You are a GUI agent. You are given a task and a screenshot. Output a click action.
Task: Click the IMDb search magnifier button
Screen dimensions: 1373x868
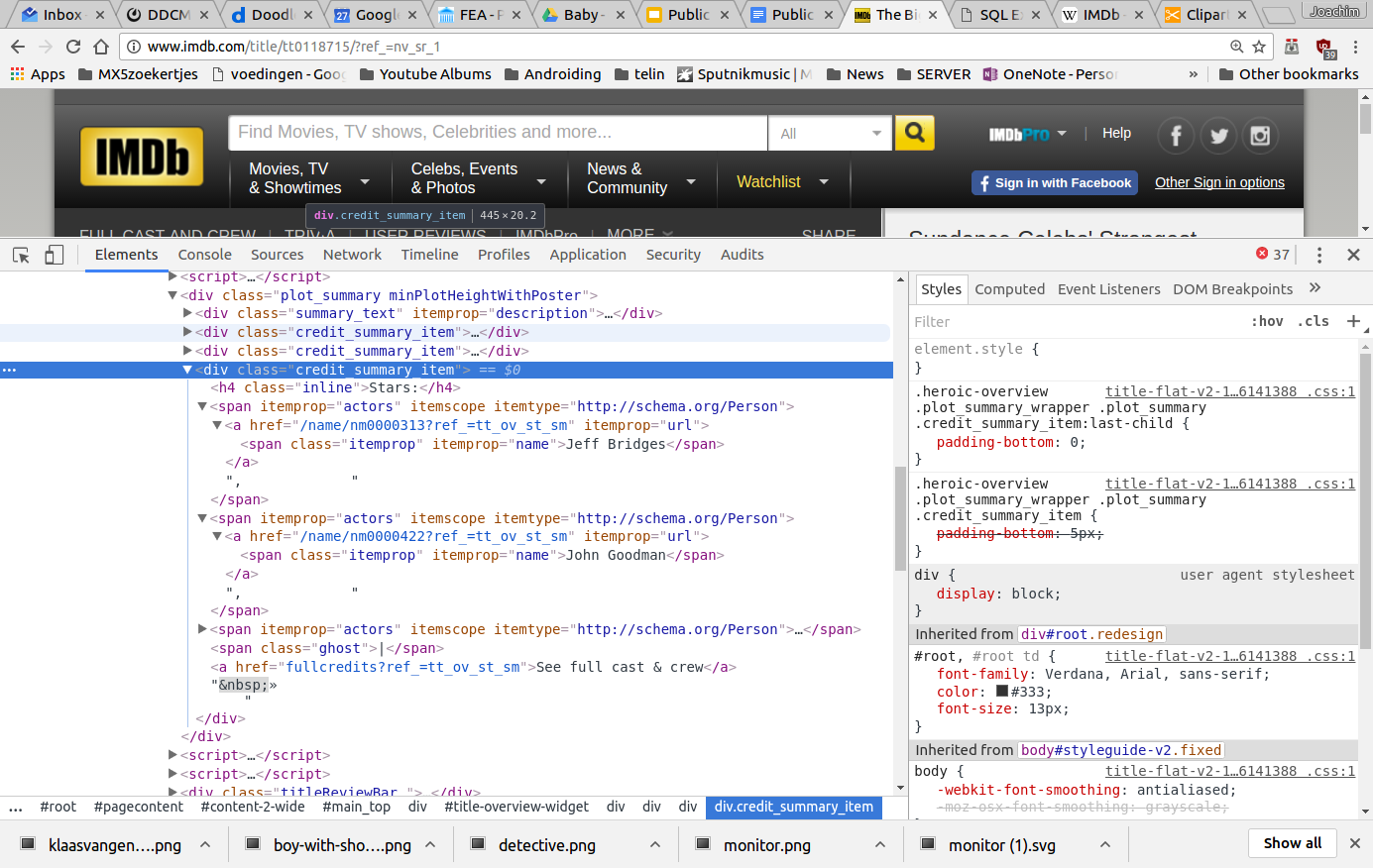(914, 133)
